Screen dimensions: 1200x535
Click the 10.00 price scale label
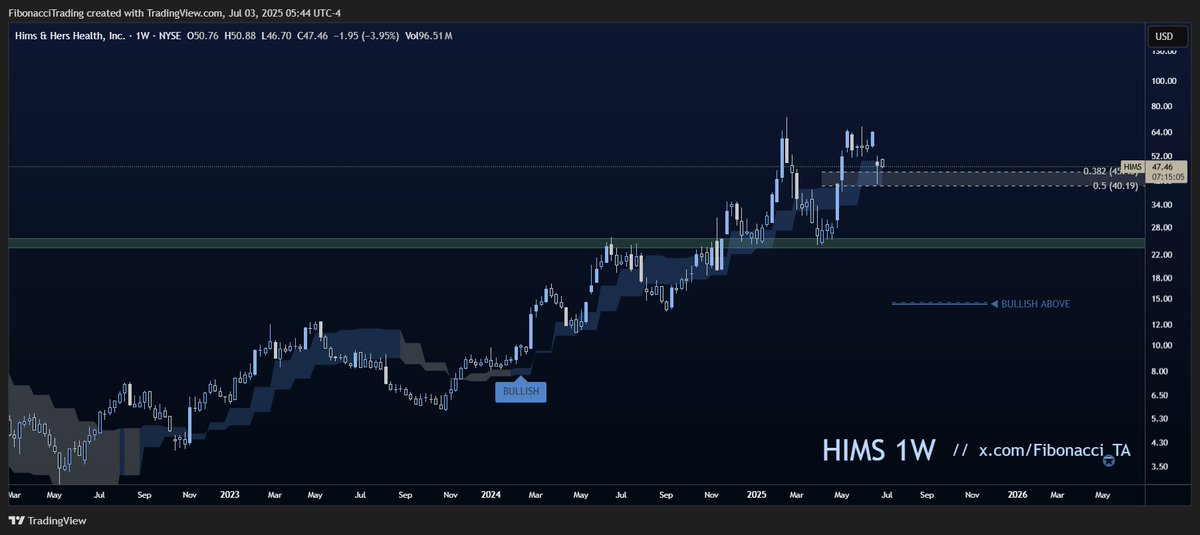[1164, 345]
